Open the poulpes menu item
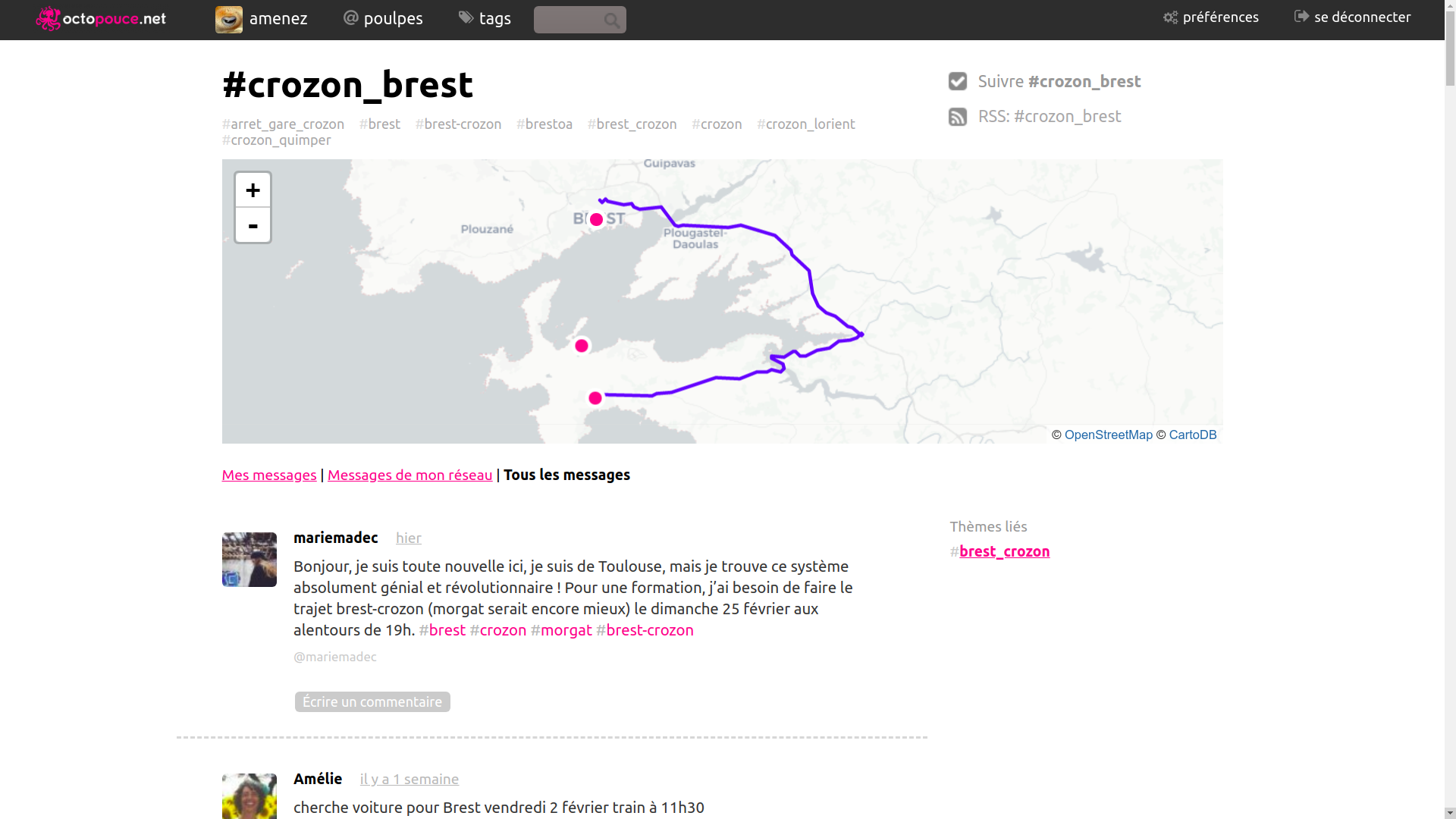Viewport: 1456px width, 819px height. [x=383, y=18]
